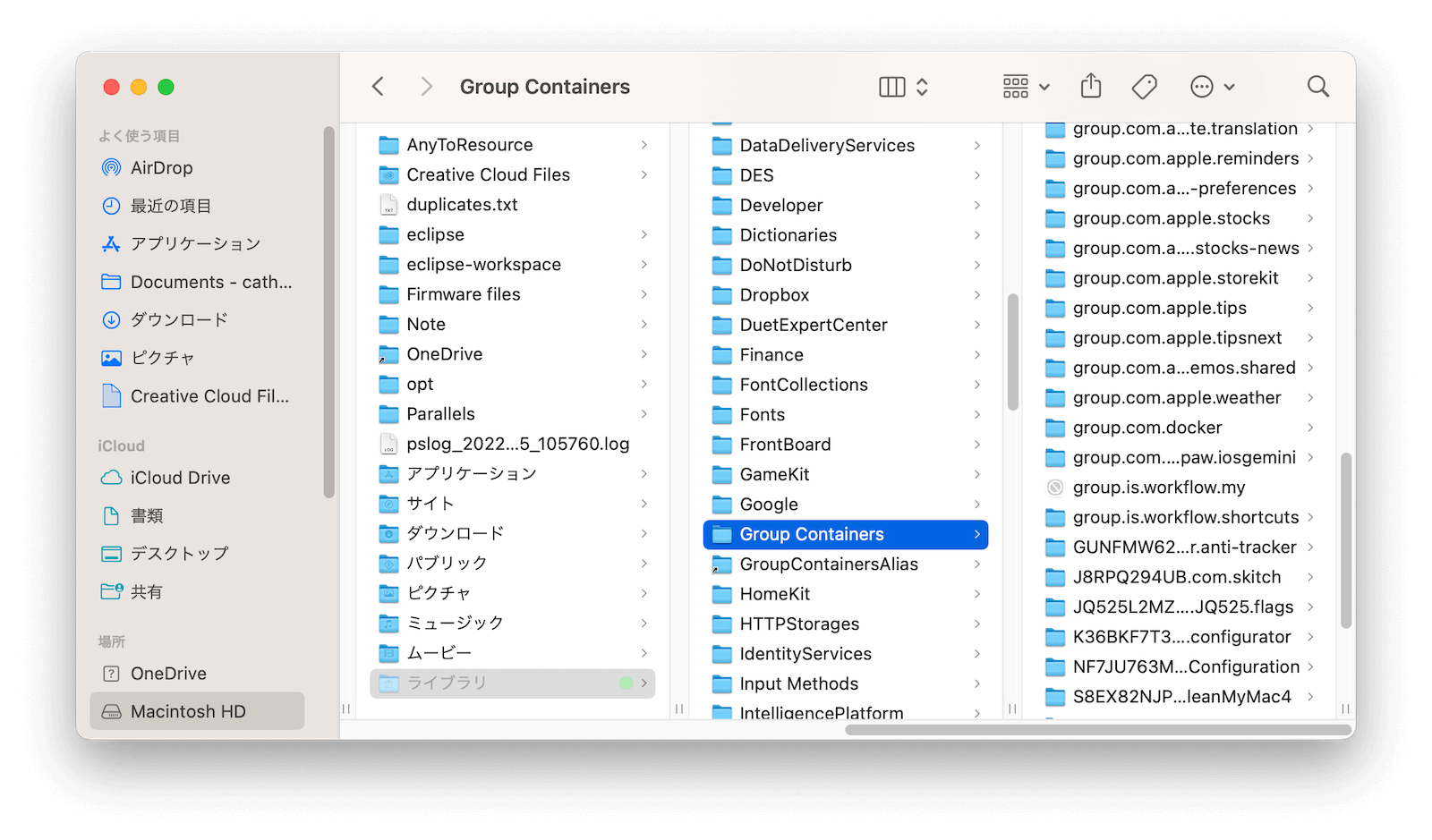The width and height of the screenshot is (1432, 840).
Task: Go forward with the right arrow button
Action: [426, 87]
